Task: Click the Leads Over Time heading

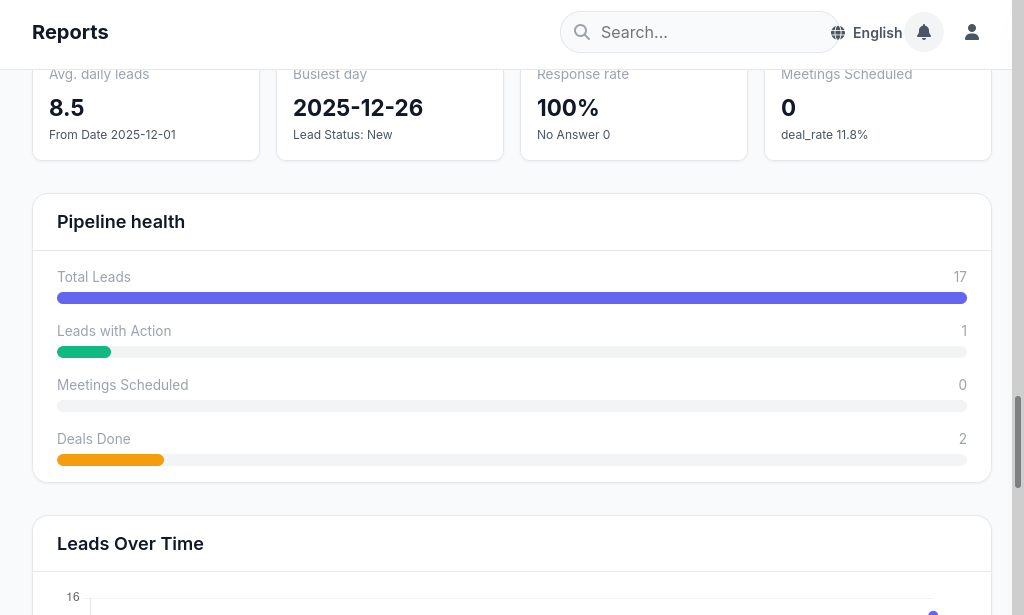Action: [130, 544]
